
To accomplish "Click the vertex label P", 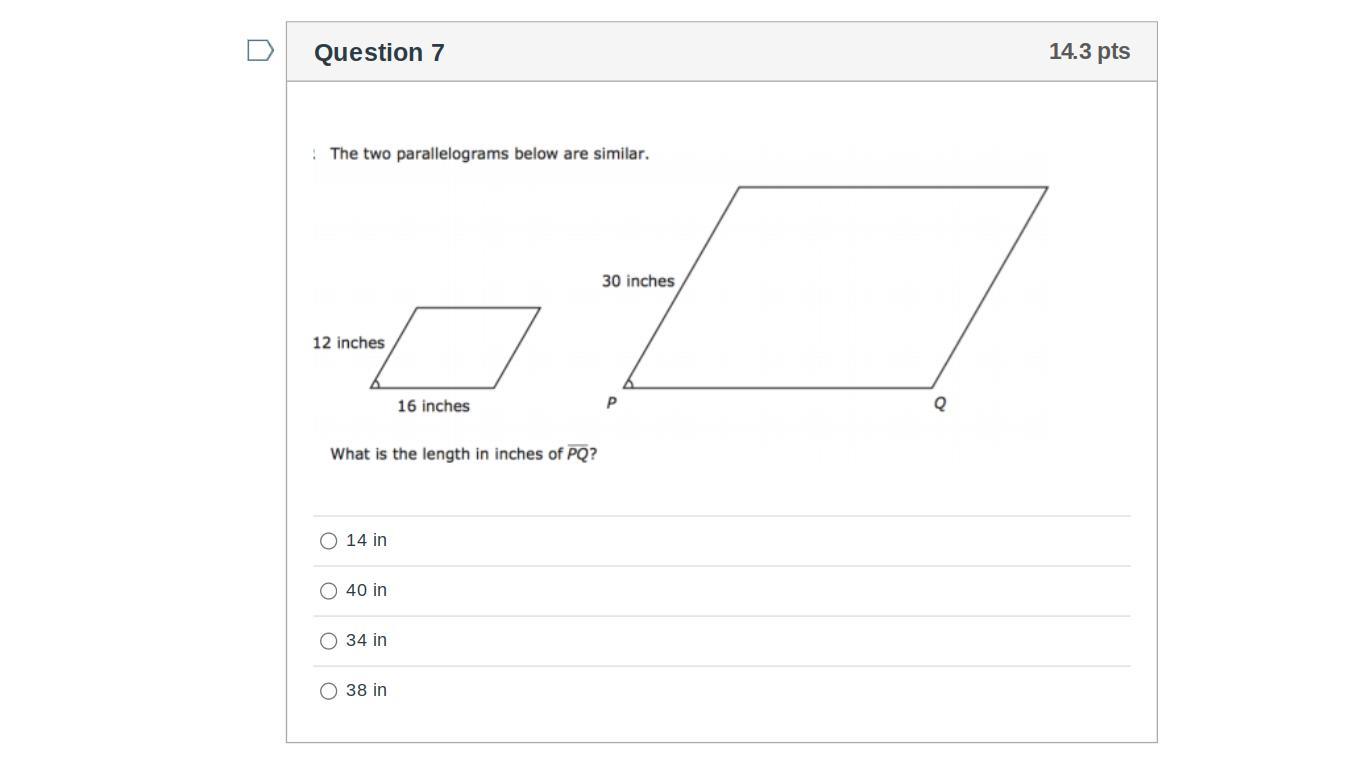I will (x=612, y=403).
